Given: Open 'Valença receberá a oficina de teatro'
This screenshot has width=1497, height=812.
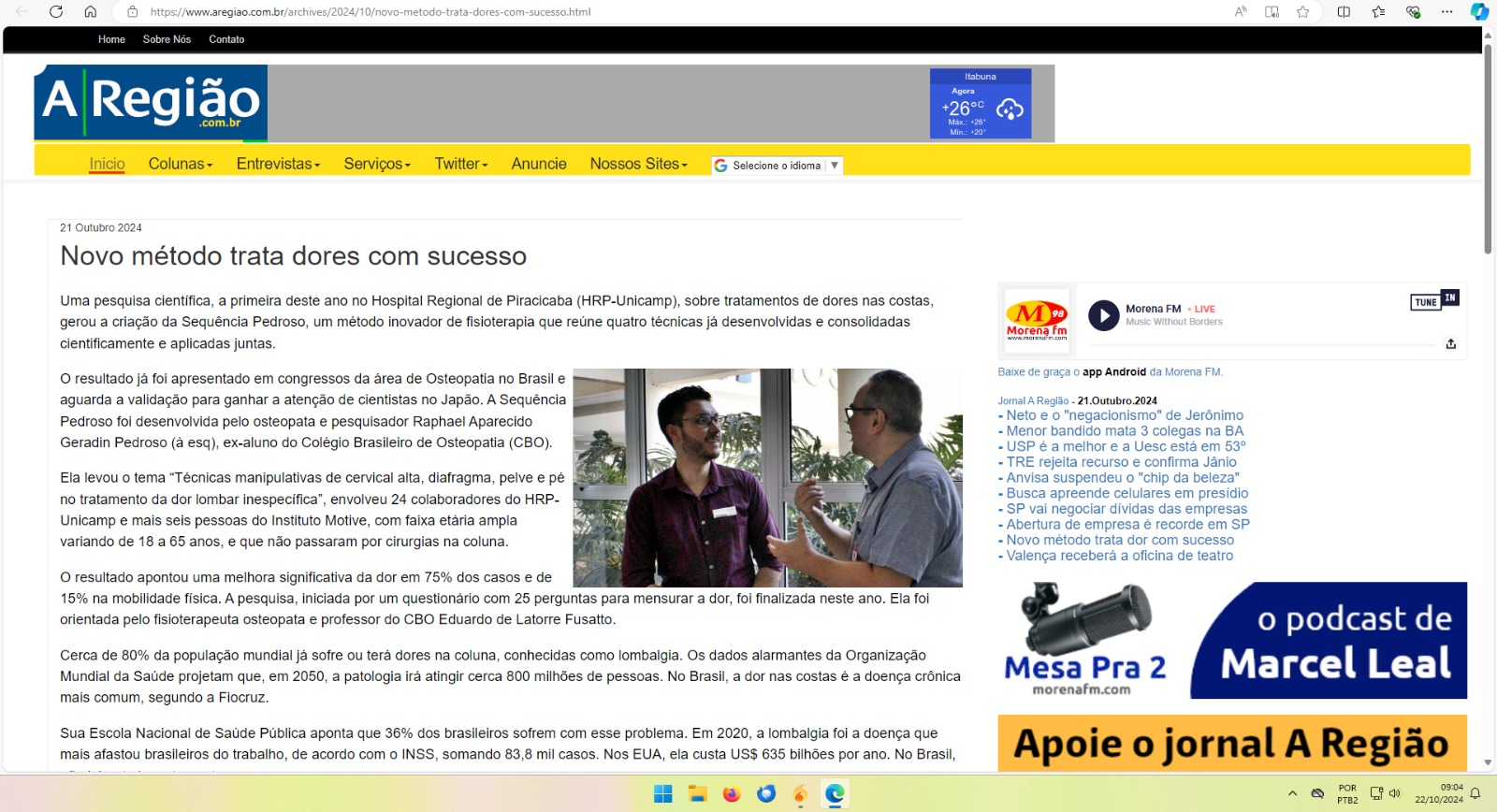Looking at the screenshot, I should (x=1120, y=556).
